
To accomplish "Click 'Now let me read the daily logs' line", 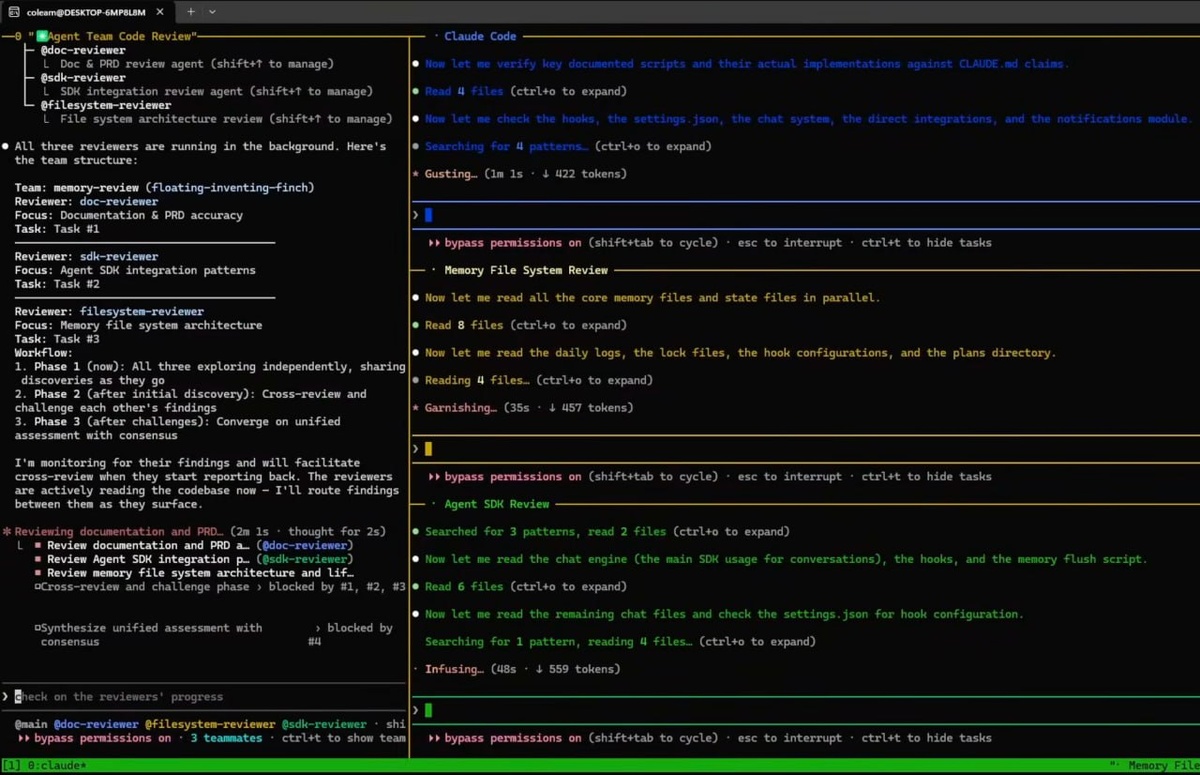I will (740, 353).
